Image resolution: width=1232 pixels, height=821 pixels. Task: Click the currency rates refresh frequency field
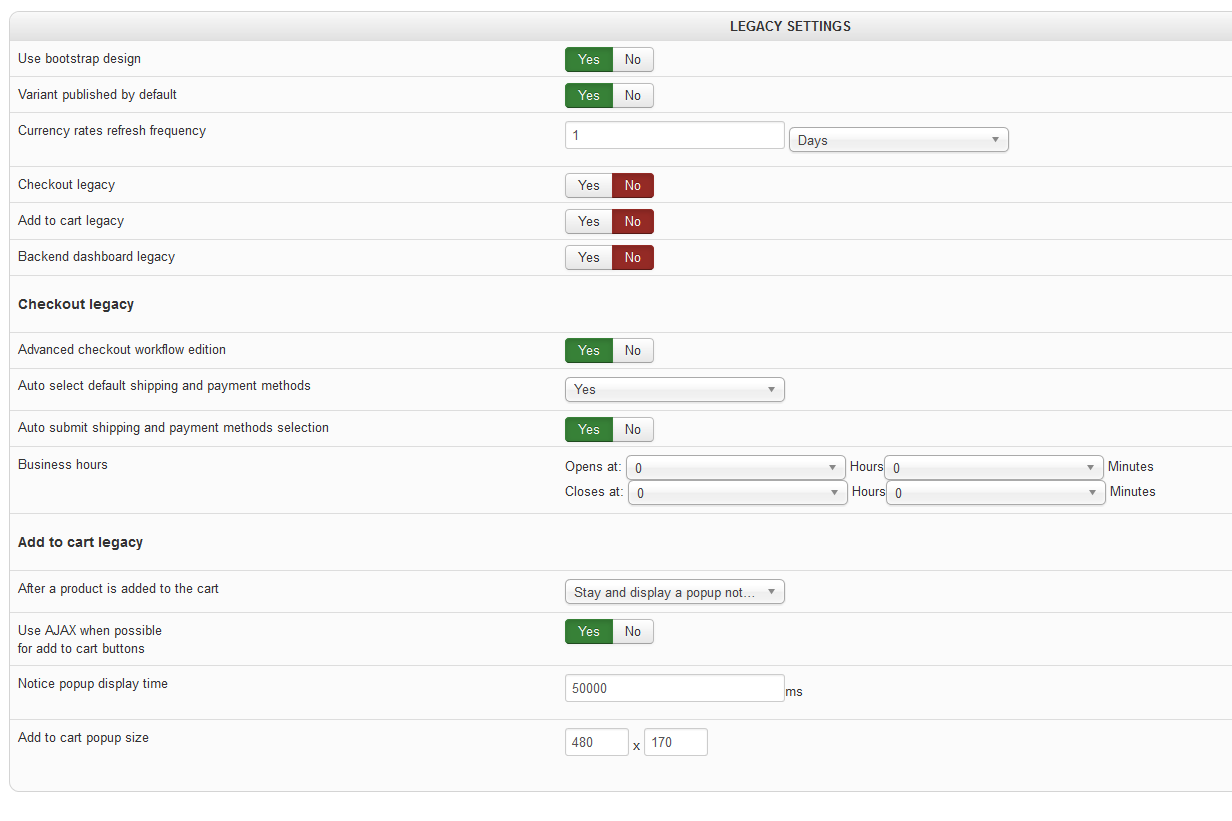pyautogui.click(x=674, y=135)
